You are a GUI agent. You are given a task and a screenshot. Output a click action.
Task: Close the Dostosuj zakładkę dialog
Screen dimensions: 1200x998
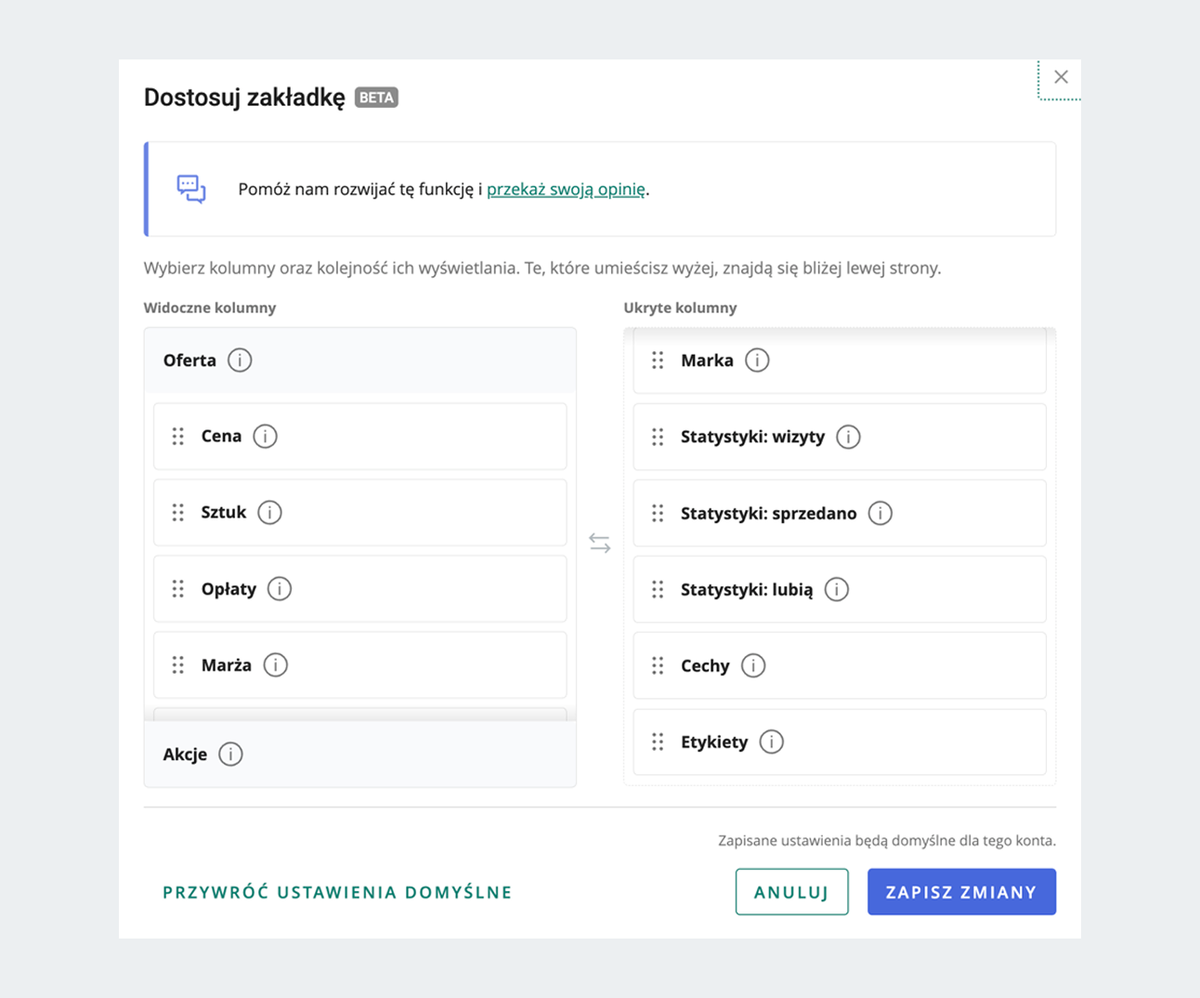coord(1061,77)
